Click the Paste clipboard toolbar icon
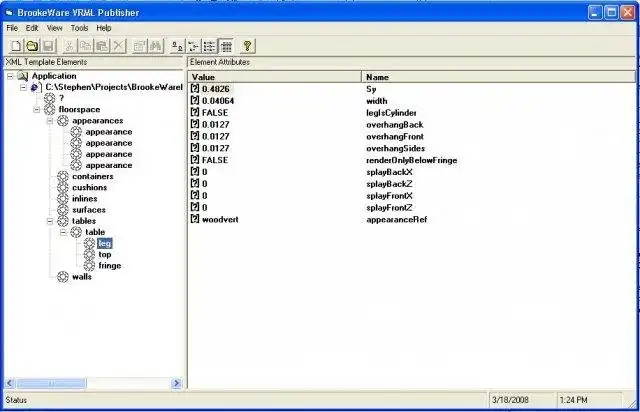640x412 pixels. pos(102,46)
